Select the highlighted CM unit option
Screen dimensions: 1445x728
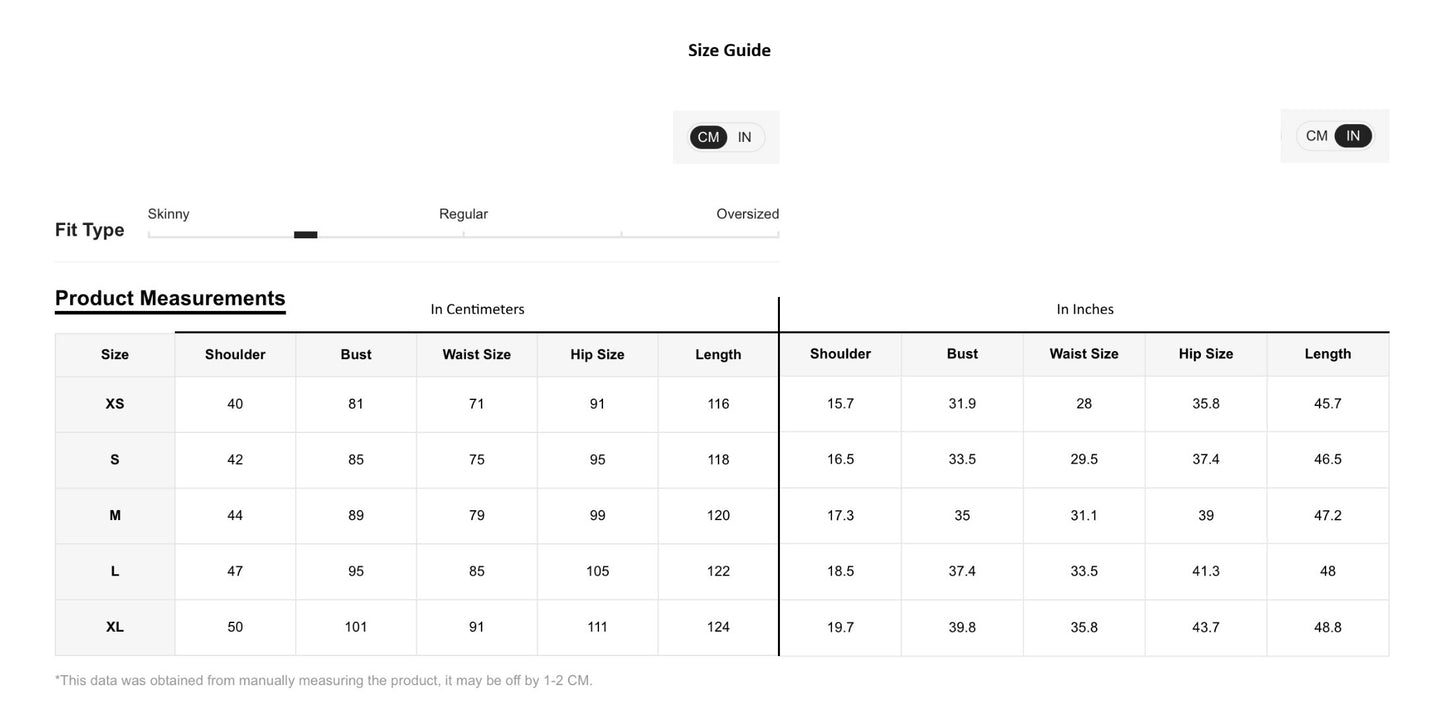708,137
